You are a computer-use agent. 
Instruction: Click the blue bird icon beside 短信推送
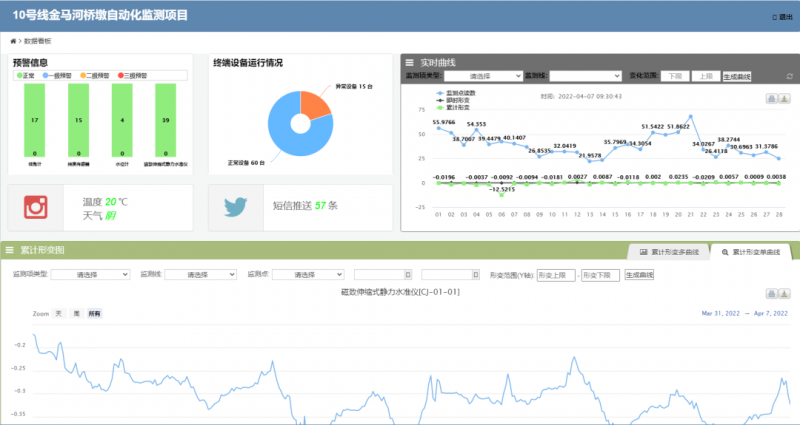236,207
